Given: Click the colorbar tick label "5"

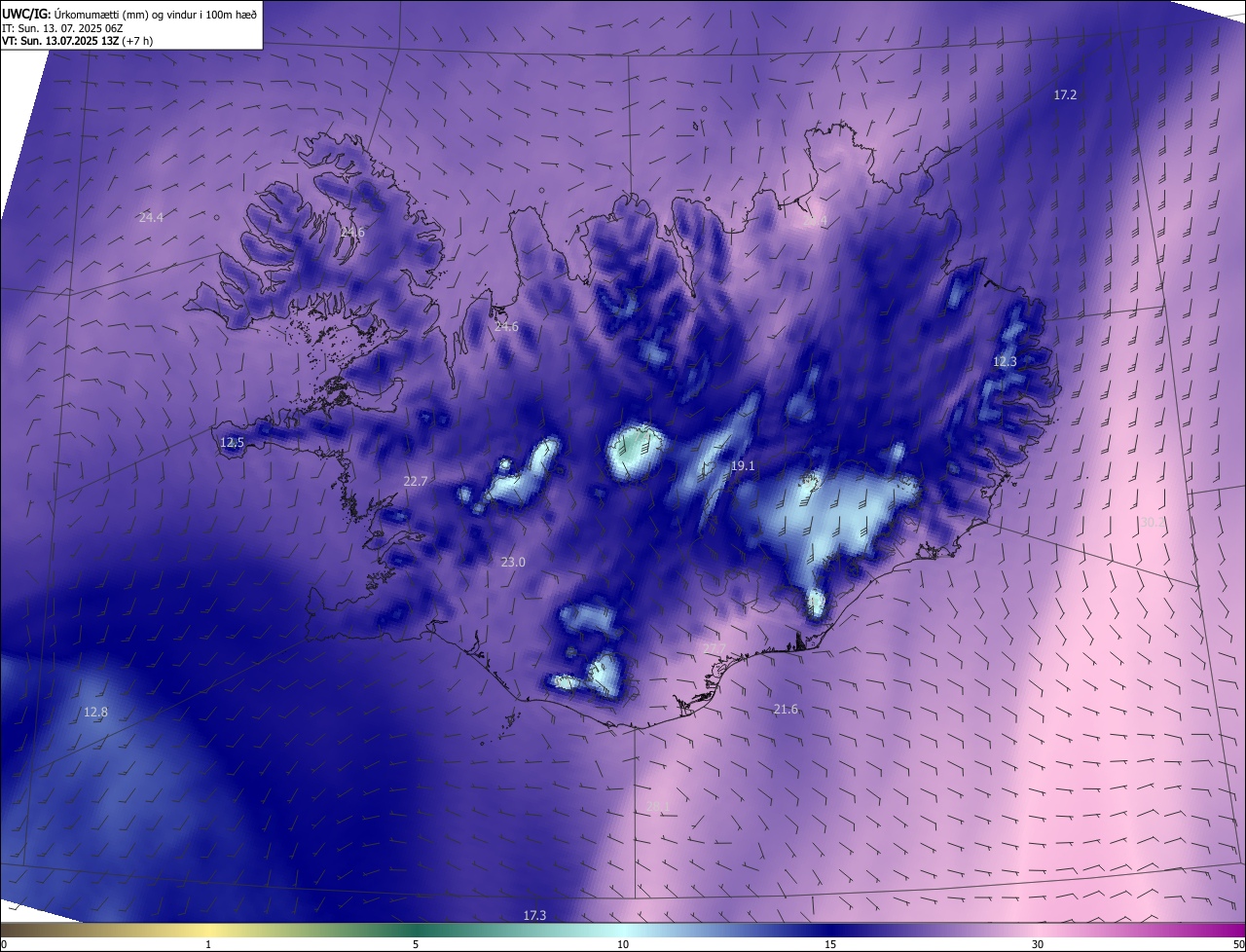Looking at the screenshot, I should [x=416, y=944].
